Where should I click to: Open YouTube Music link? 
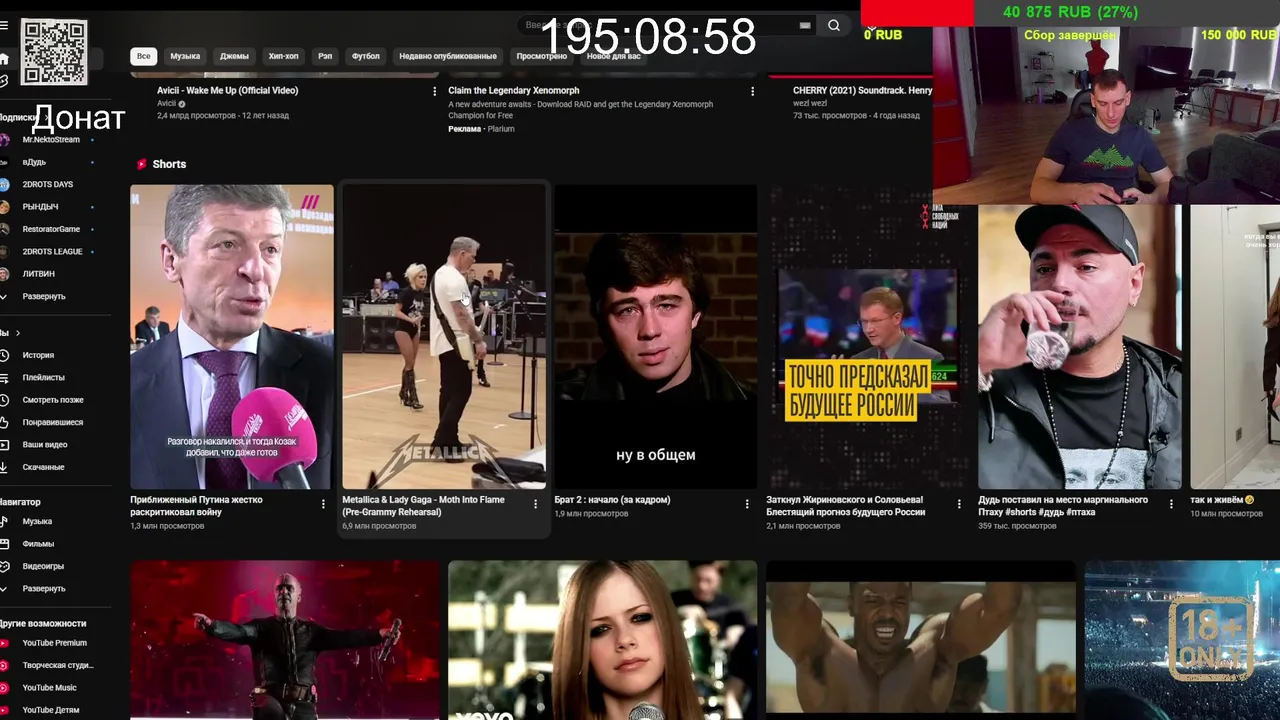point(48,688)
